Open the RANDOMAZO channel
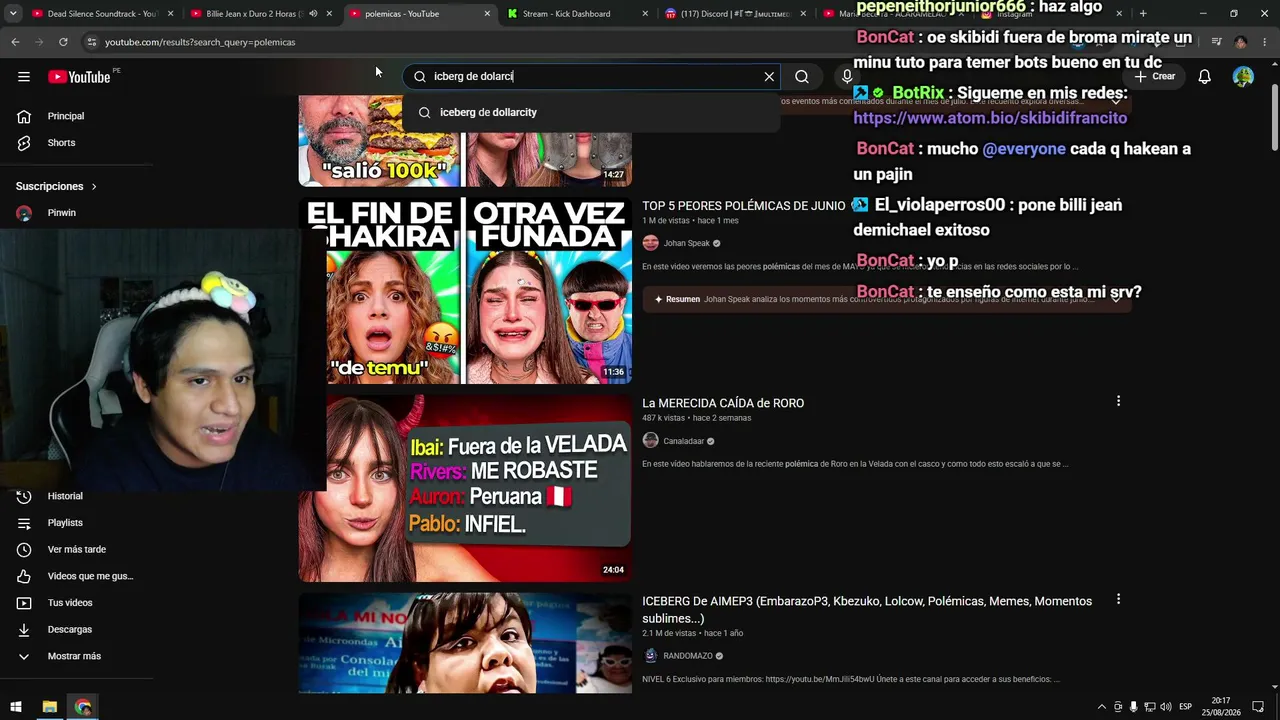 688,656
